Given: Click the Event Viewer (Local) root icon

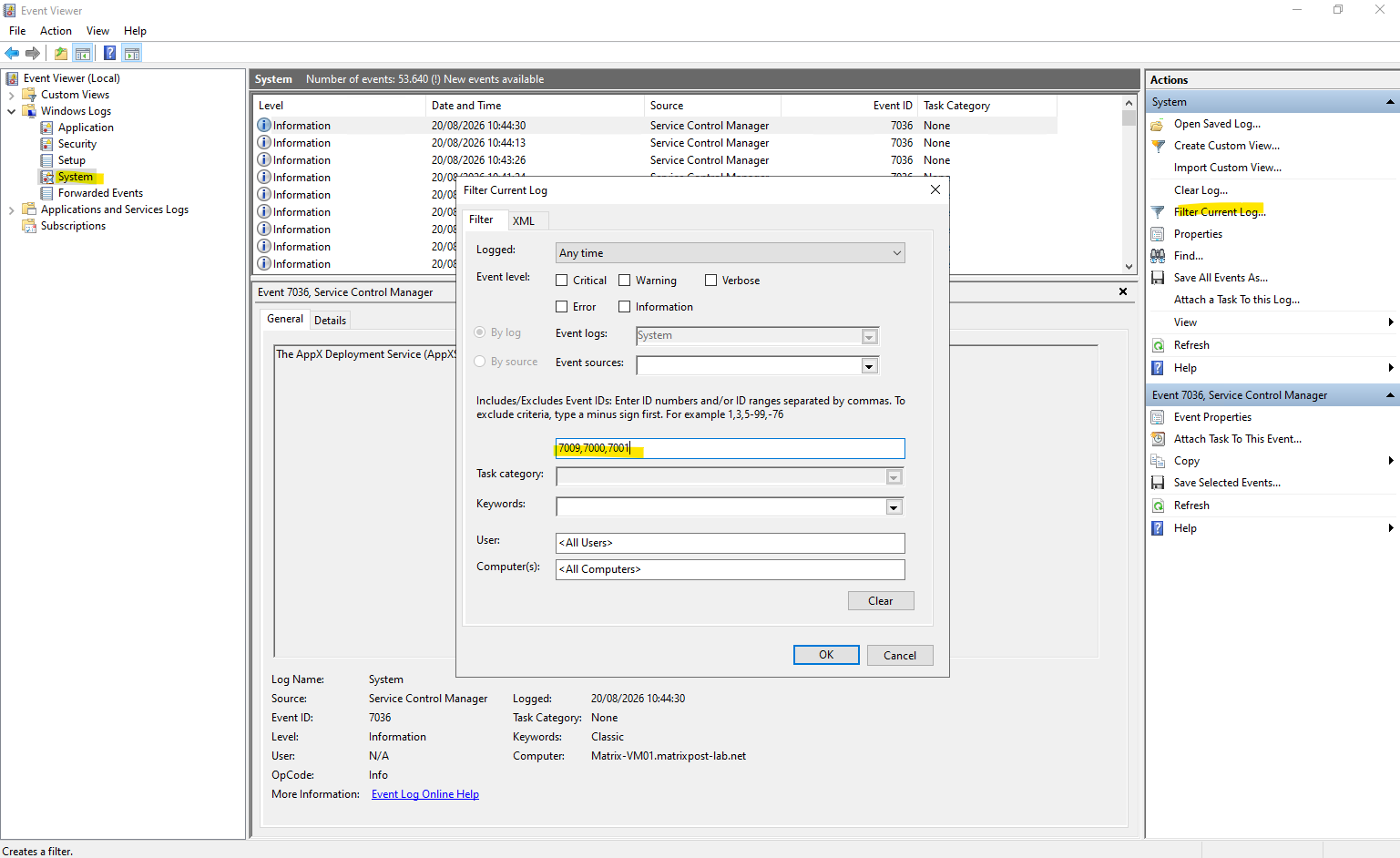Looking at the screenshot, I should tap(12, 78).
